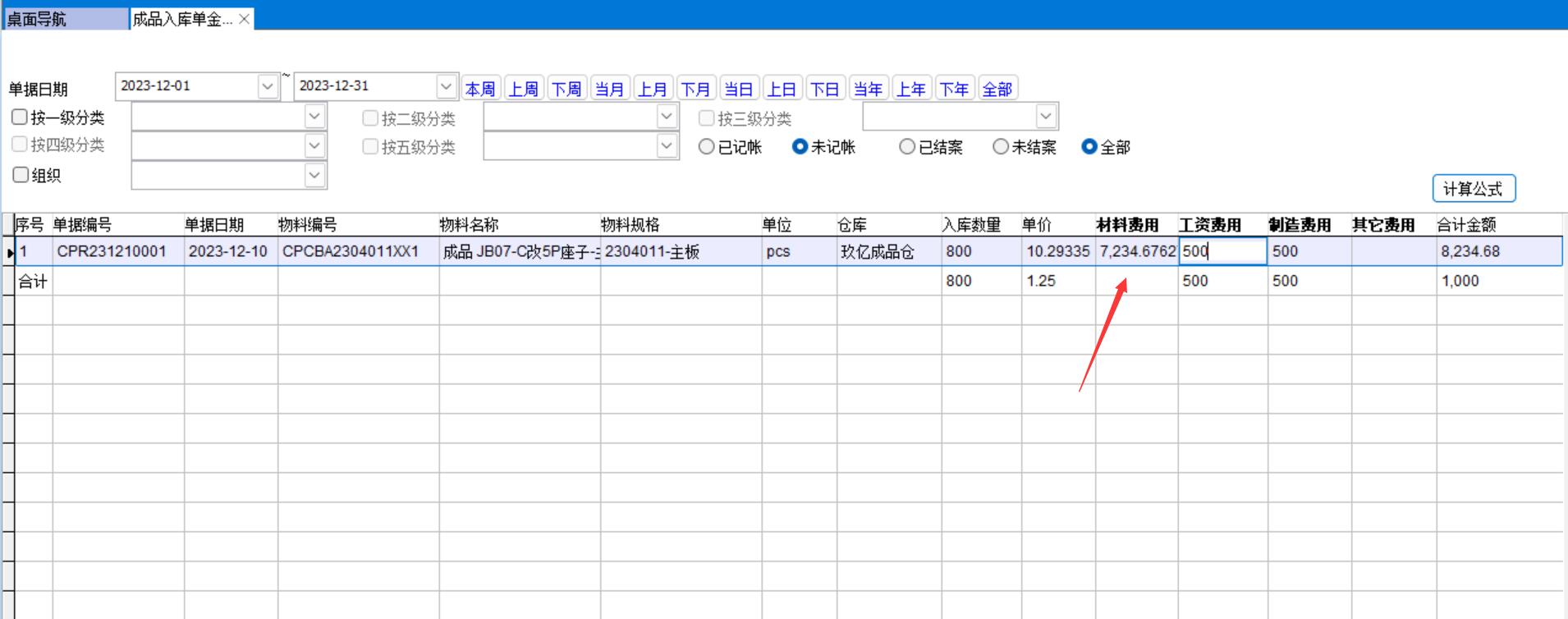Click the 当月 quick date button
The height and width of the screenshot is (619, 1568).
point(609,89)
